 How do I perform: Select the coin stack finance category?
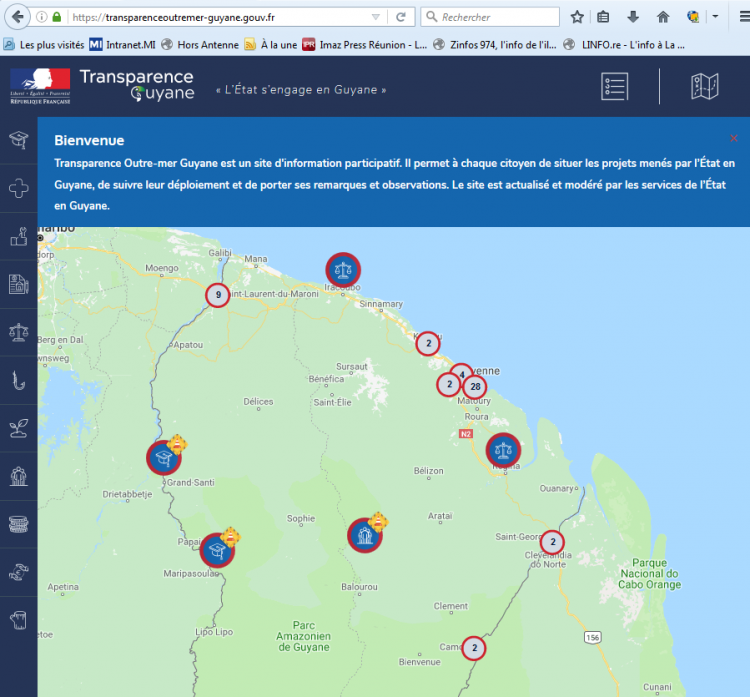(x=18, y=524)
